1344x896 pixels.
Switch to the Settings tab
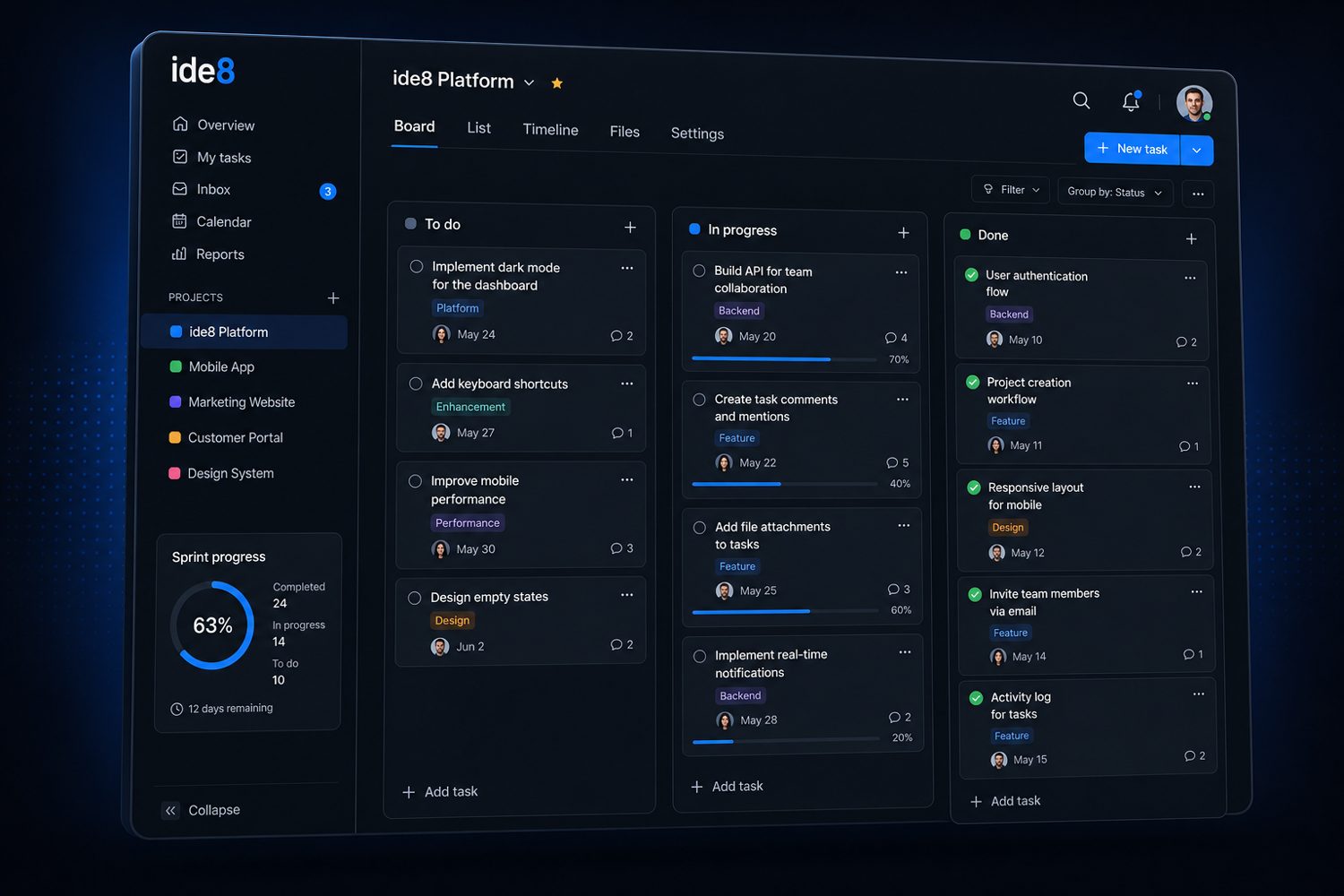click(697, 134)
